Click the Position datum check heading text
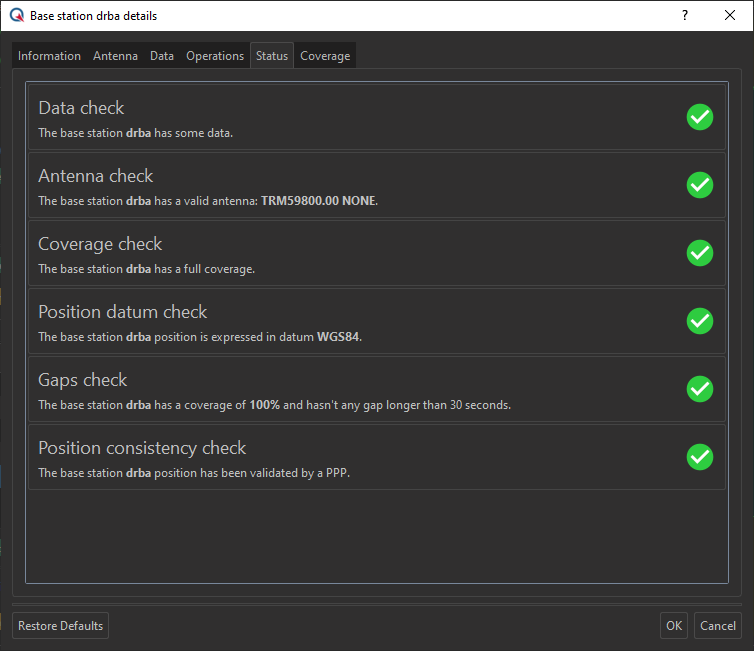This screenshot has height=651, width=754. tap(122, 312)
